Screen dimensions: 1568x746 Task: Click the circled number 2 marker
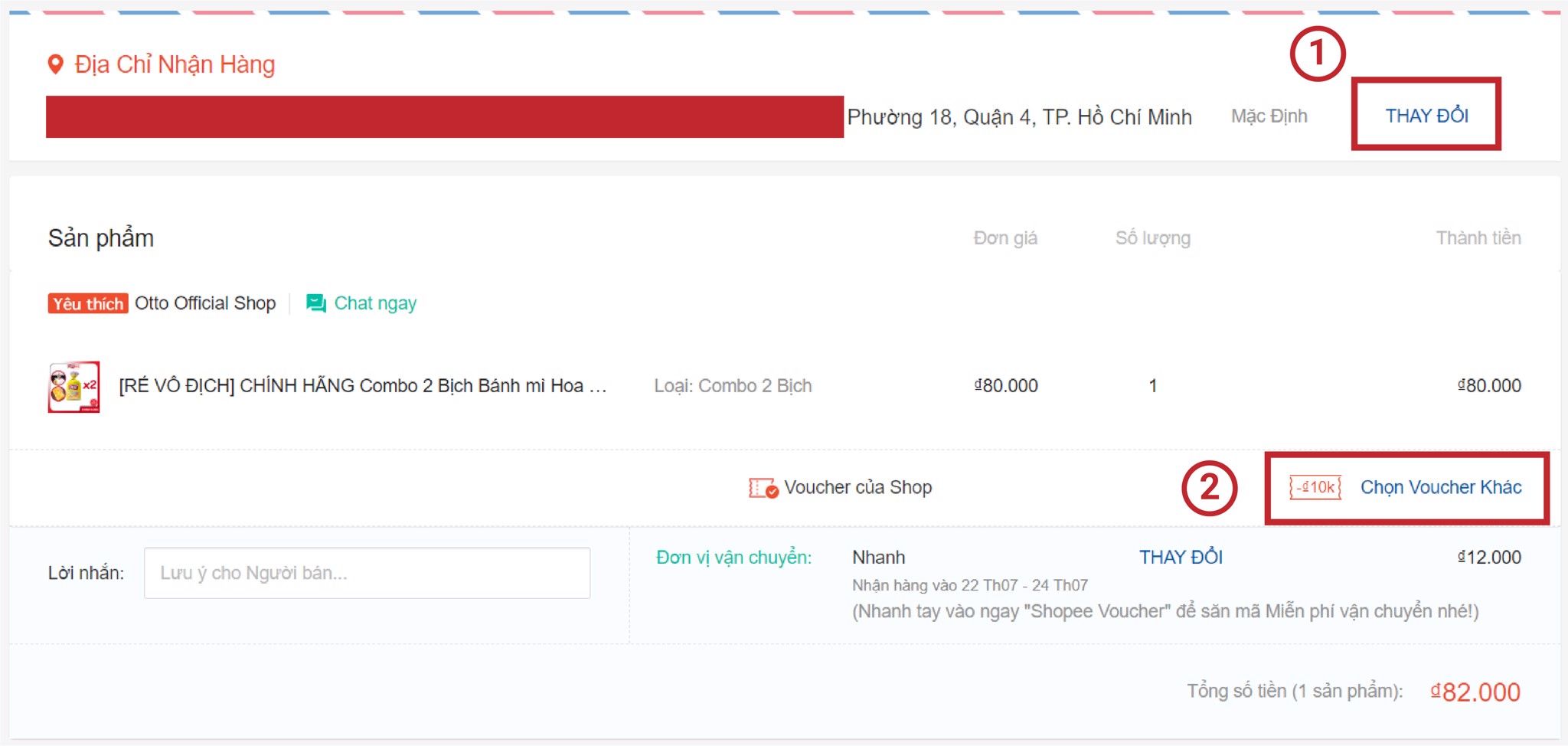(1209, 487)
